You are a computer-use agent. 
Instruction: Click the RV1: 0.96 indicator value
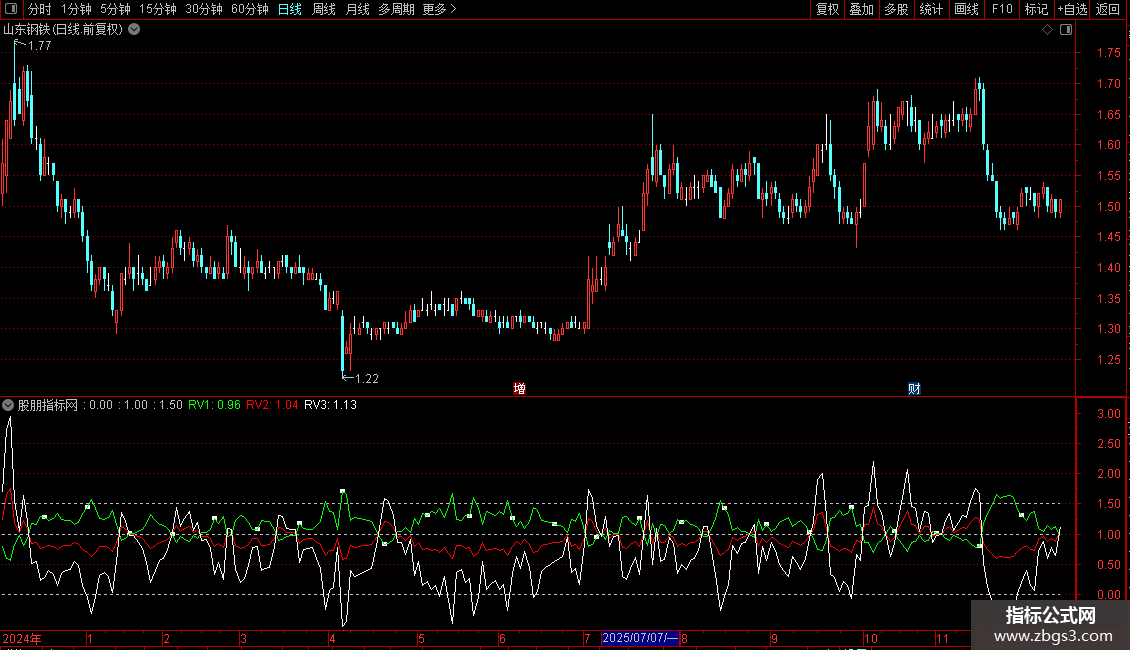pos(214,405)
